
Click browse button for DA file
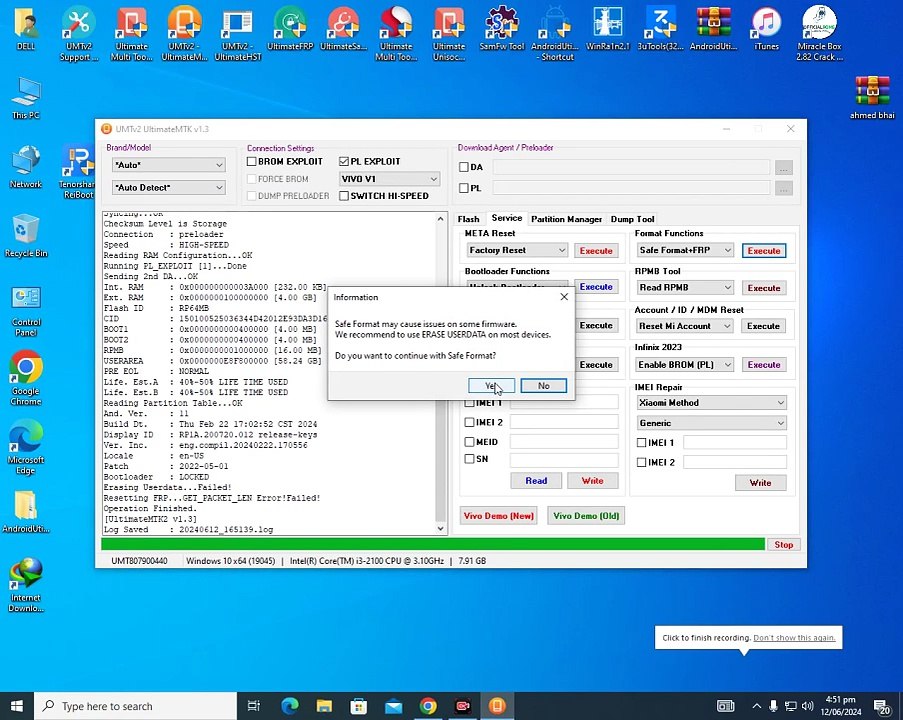[x=783, y=168]
